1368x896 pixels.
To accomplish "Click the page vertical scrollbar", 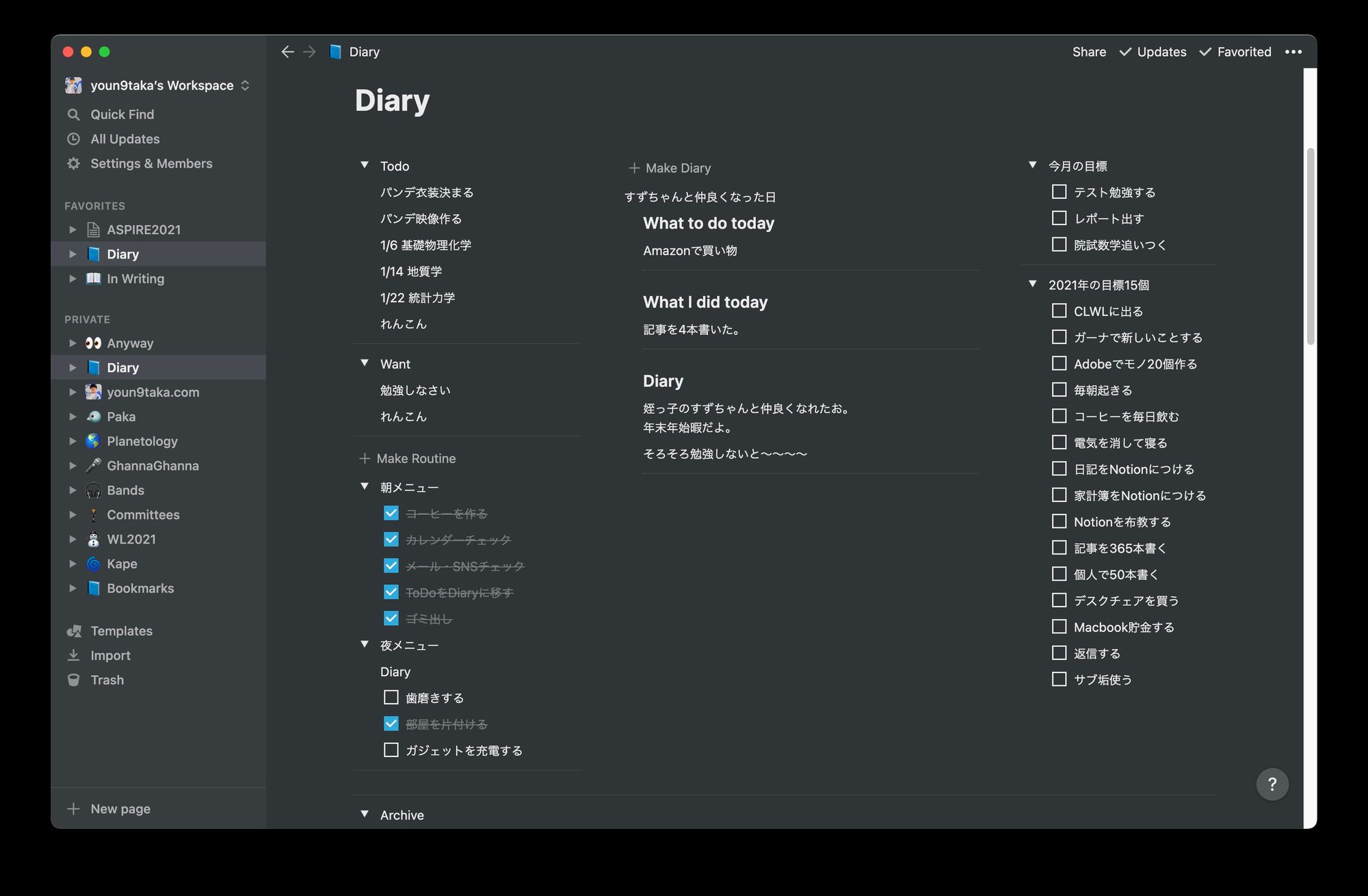I will 1310,246.
